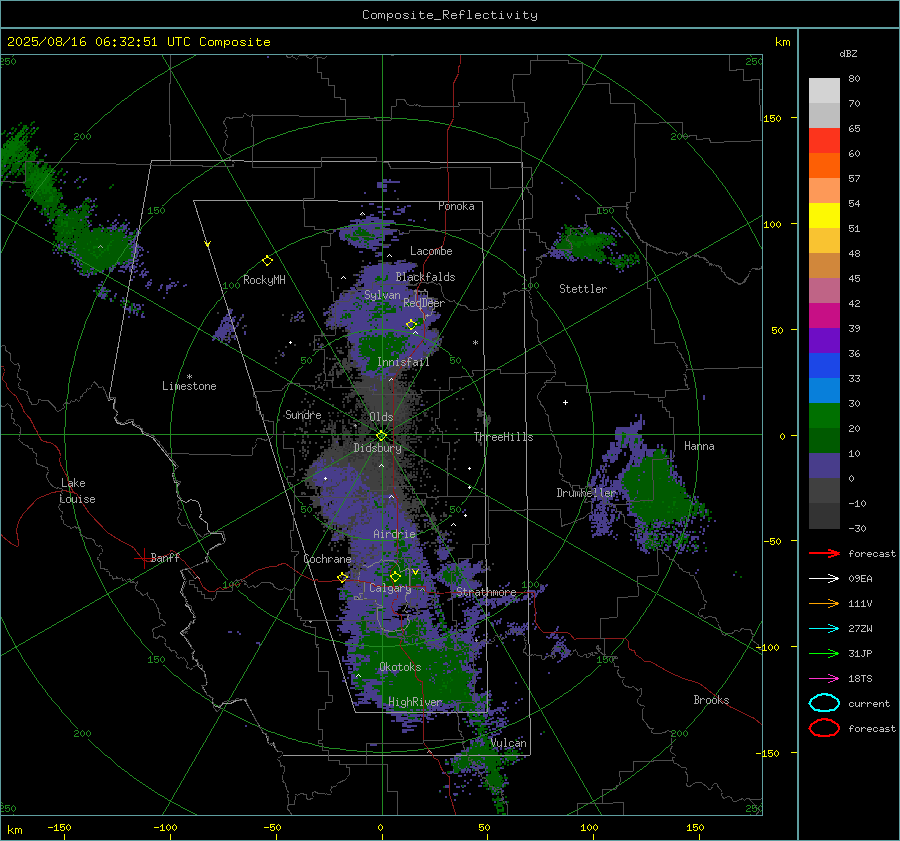Click the yellow diamond marker beside RockyMH

267,261
